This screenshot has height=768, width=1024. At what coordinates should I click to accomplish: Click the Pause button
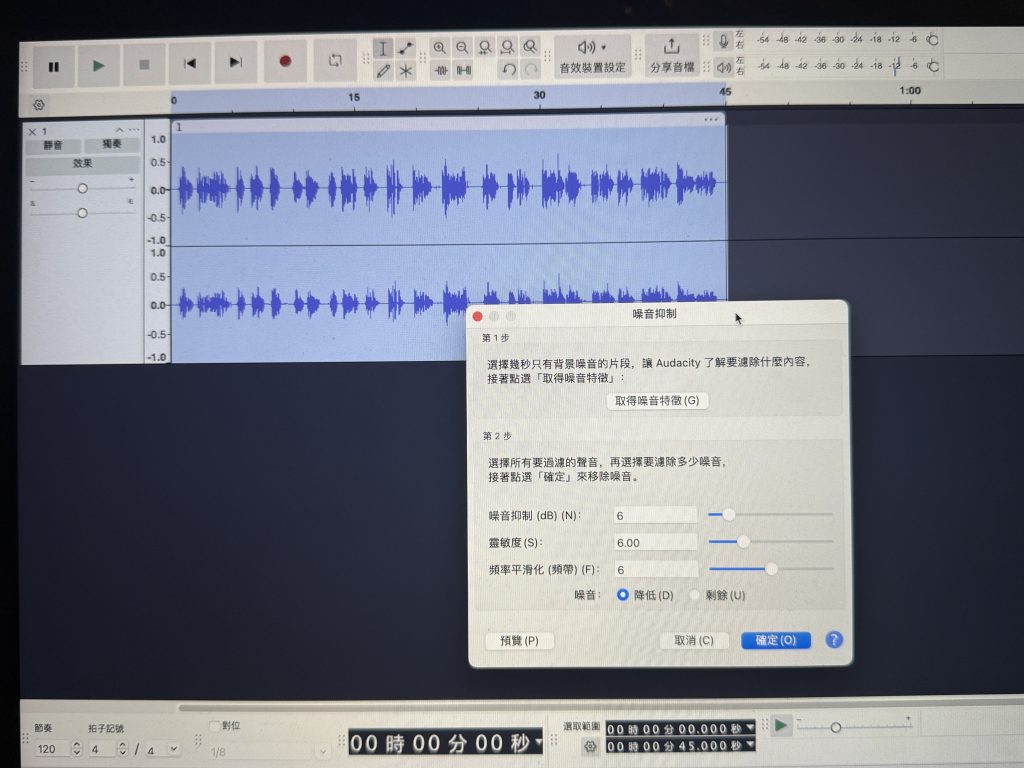click(54, 66)
